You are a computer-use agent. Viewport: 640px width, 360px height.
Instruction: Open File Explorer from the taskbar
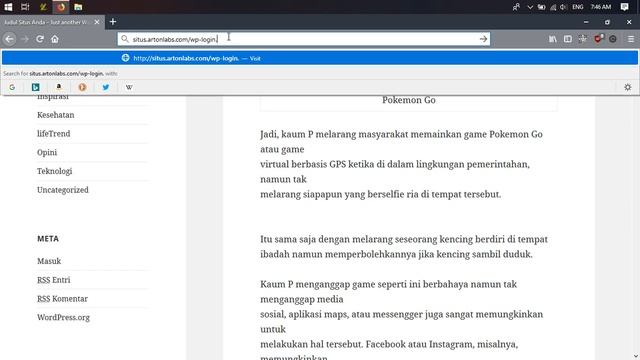coord(78,7)
